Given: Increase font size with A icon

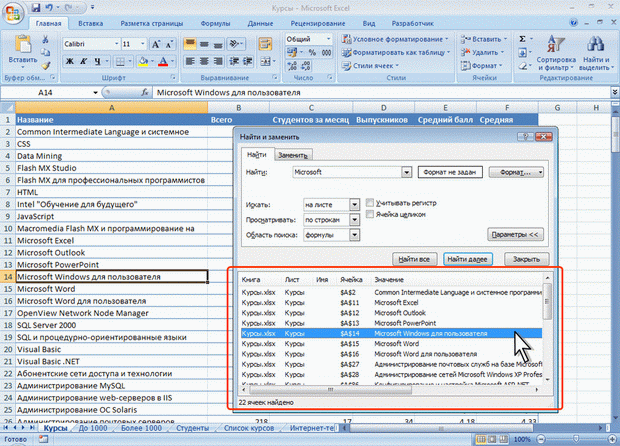Looking at the screenshot, I should (x=156, y=44).
